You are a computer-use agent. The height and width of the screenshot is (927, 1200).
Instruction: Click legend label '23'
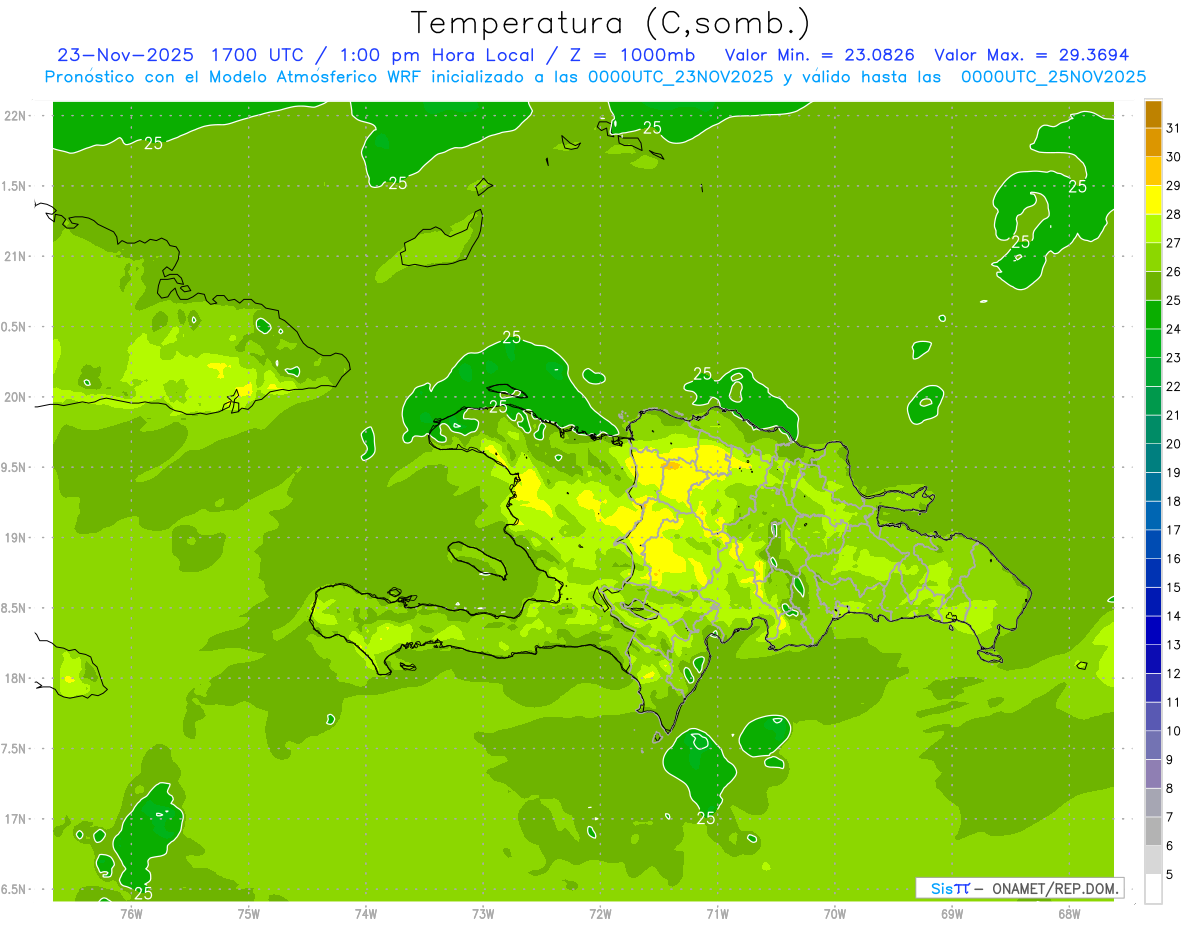1174,358
